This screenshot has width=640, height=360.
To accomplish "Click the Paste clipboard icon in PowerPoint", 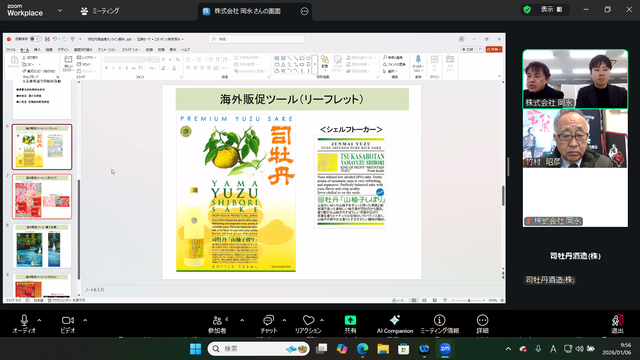I will [x=14, y=61].
